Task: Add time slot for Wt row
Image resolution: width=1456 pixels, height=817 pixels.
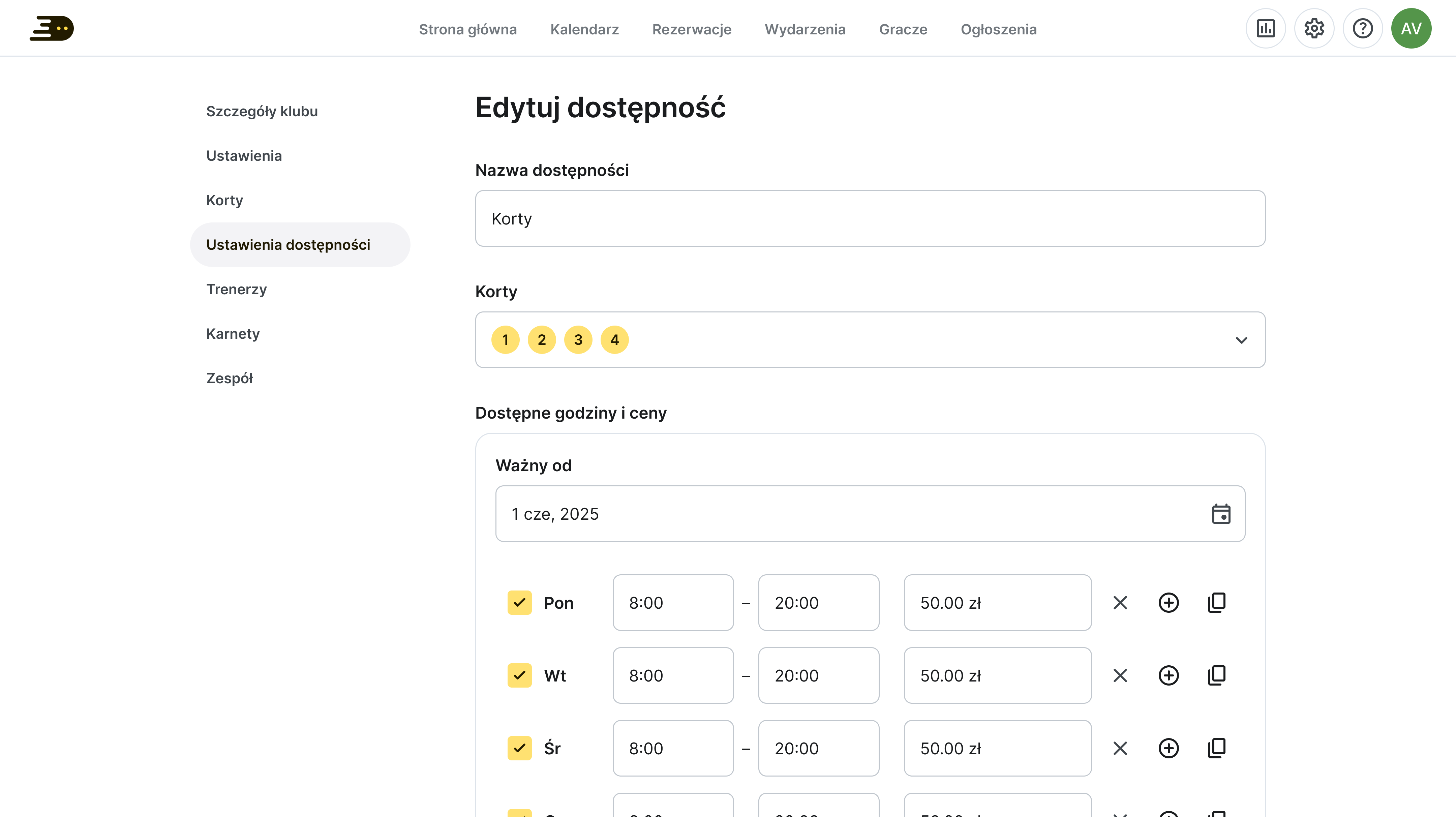Action: [1168, 676]
